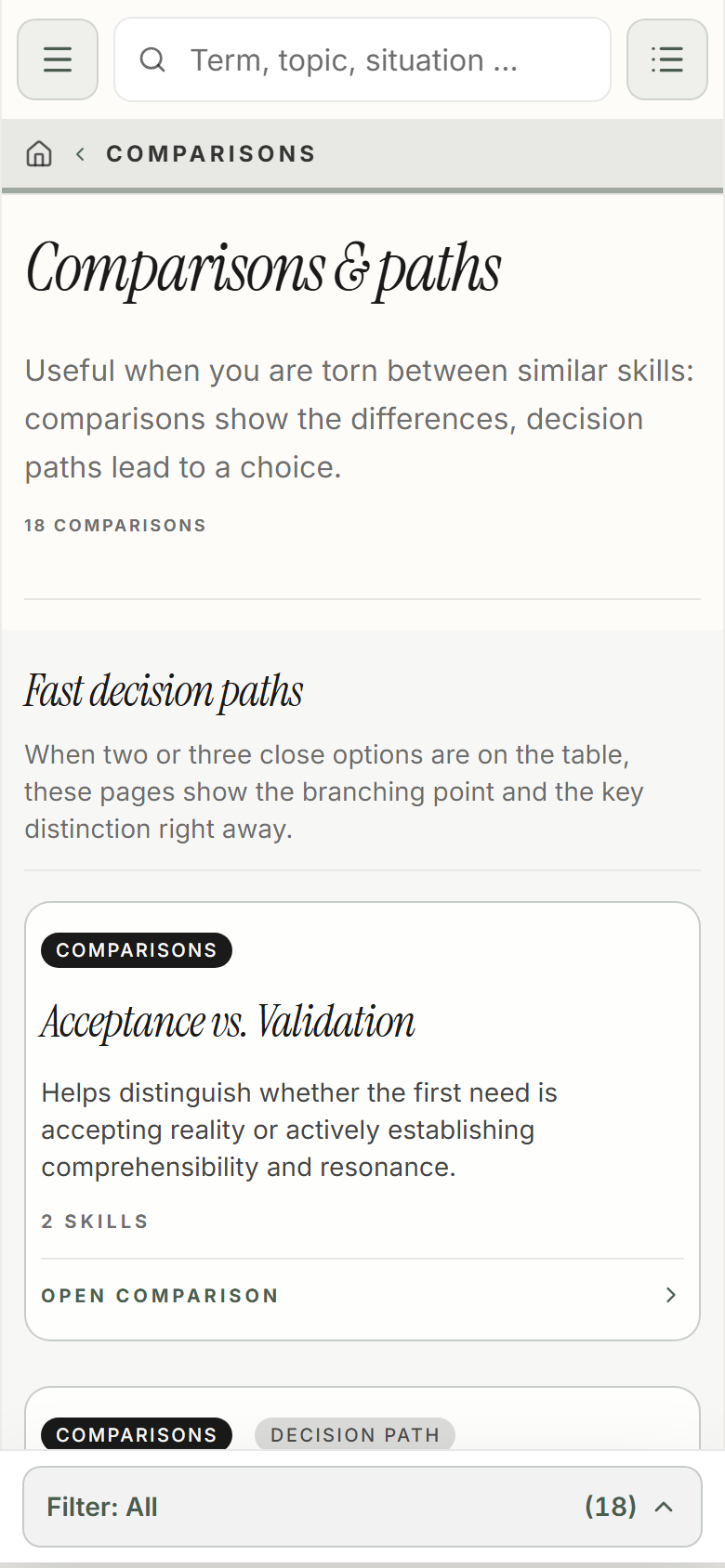The image size is (725, 1568).
Task: Click the Fast decision paths heading
Action: point(164,691)
